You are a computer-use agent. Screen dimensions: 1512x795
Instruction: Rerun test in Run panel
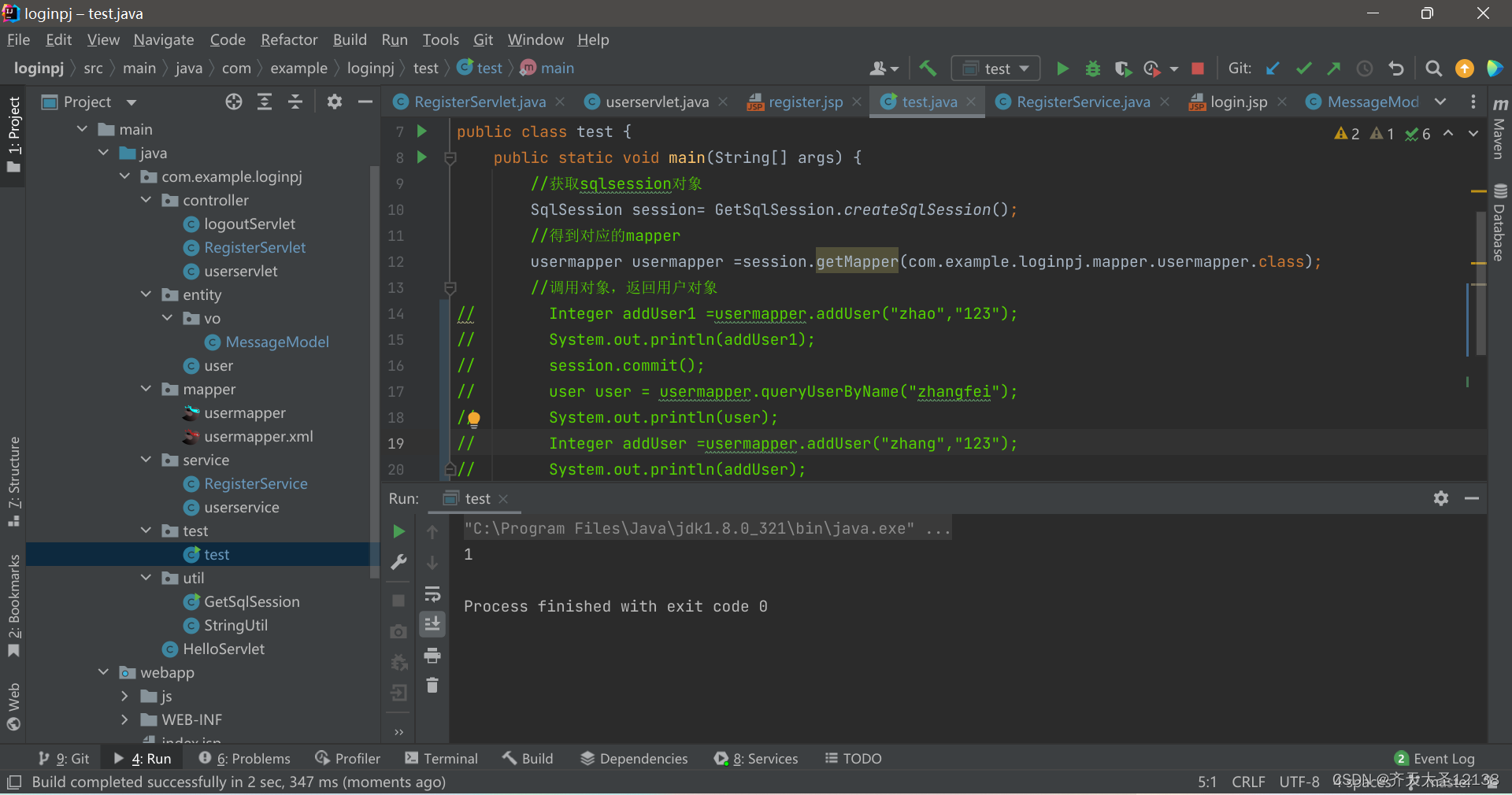399,531
